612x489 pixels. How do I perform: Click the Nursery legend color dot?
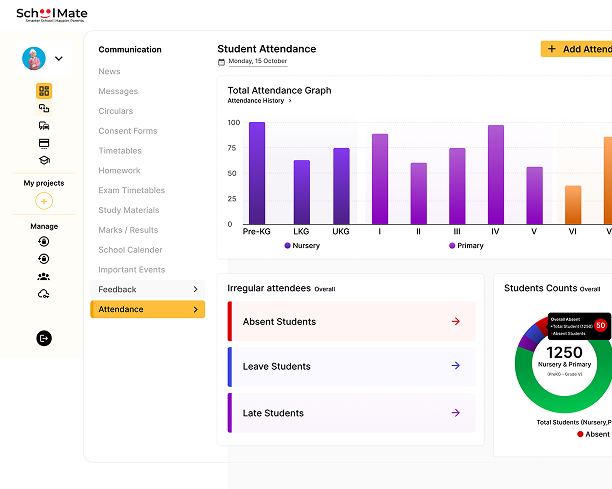288,245
